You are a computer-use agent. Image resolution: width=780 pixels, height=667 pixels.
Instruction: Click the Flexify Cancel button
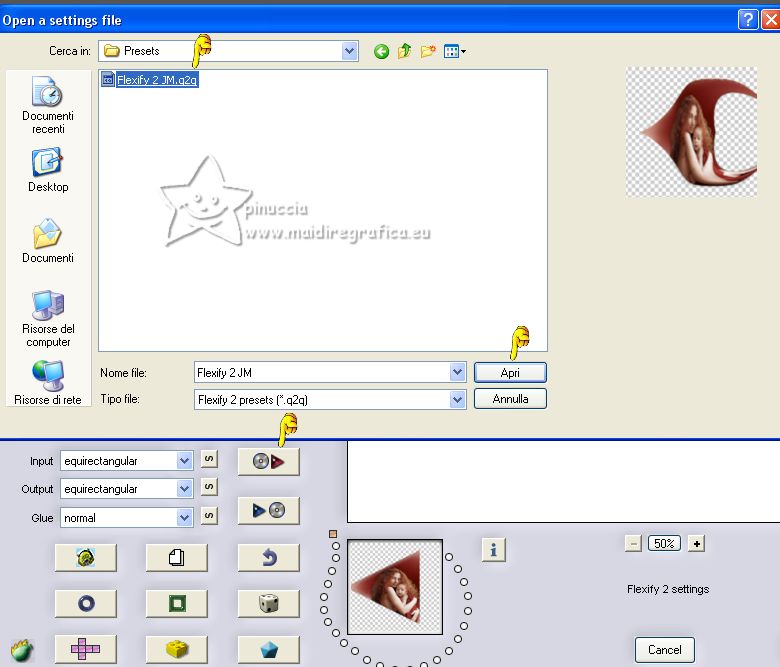(x=665, y=650)
